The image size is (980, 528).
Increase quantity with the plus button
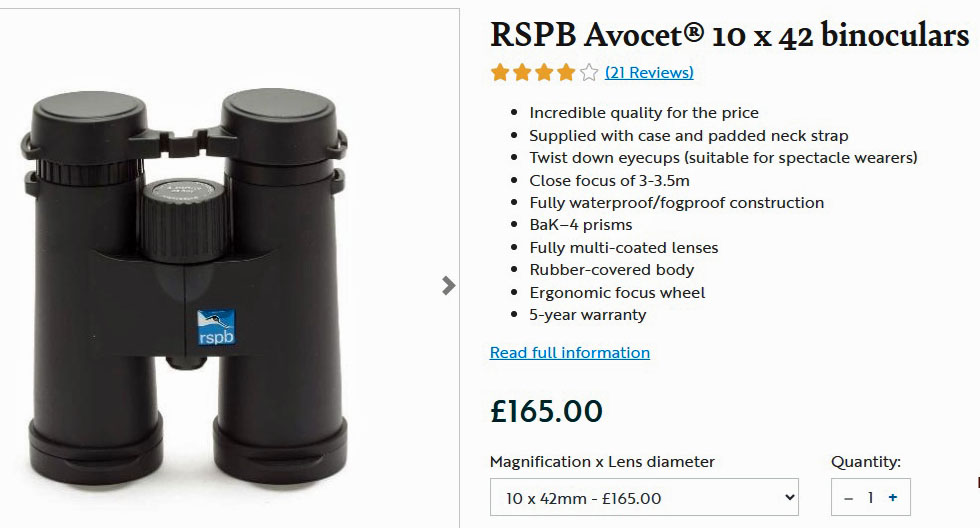pos(893,498)
